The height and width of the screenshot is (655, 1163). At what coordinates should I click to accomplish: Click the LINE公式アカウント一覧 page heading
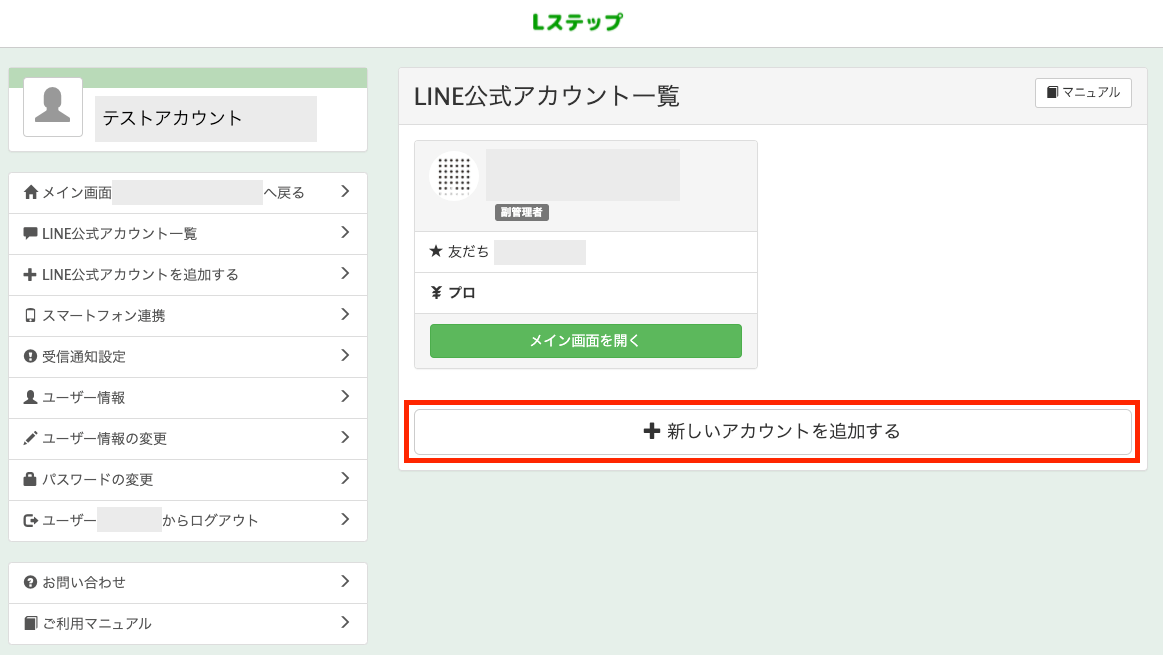[547, 96]
